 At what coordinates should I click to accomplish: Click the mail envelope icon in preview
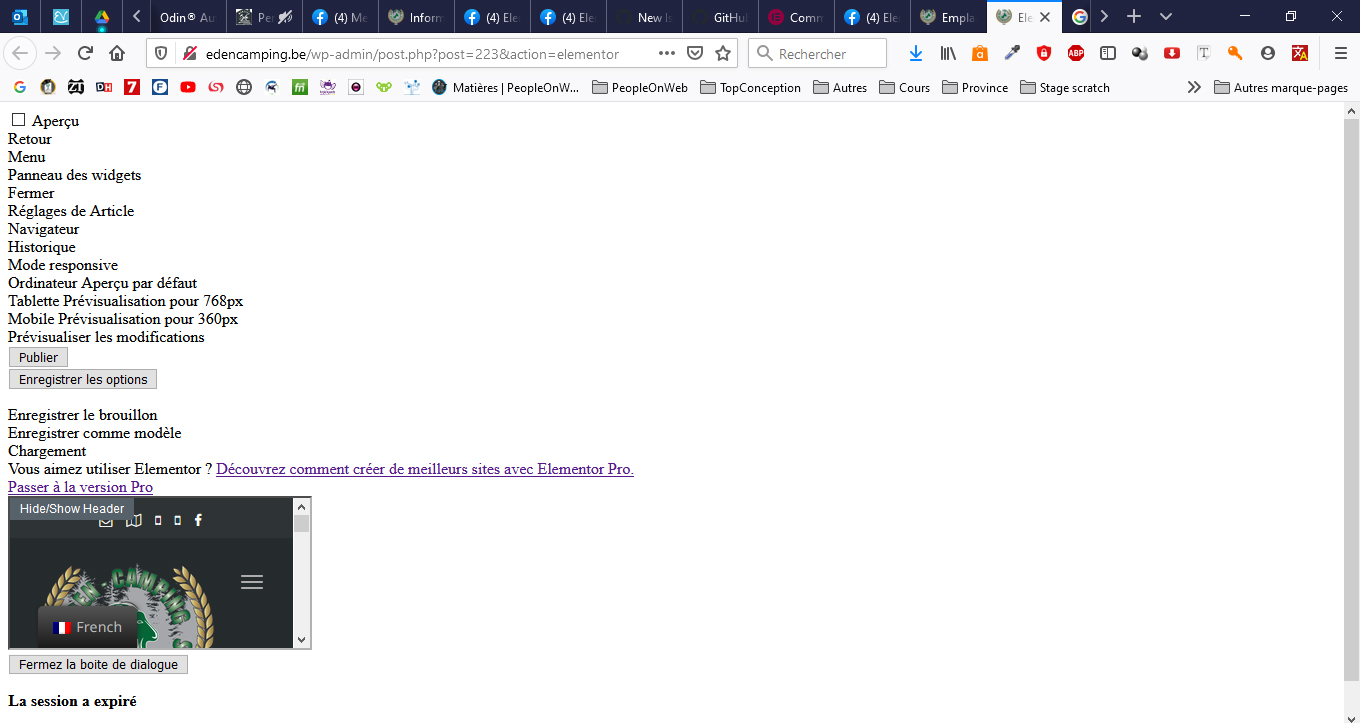106,520
